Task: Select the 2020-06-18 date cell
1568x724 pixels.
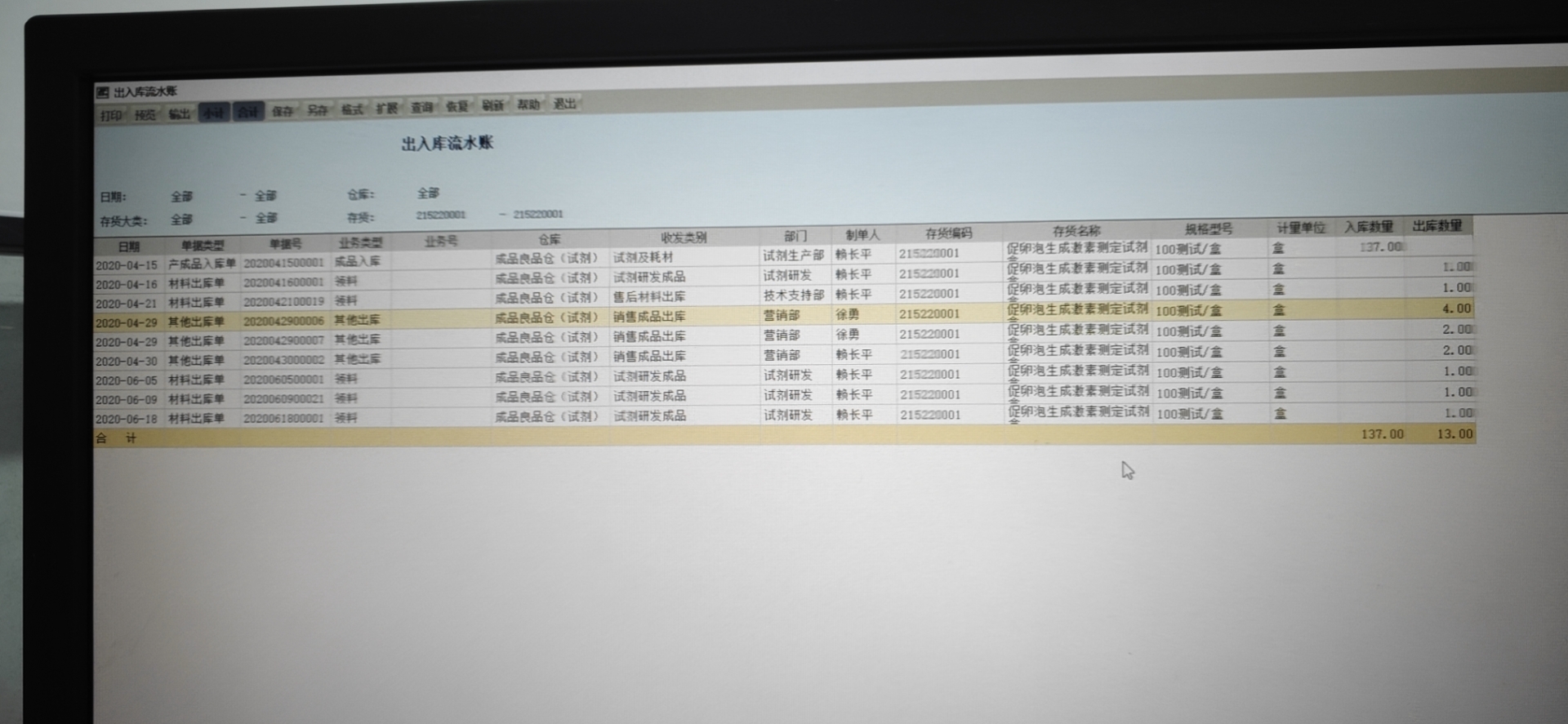Action: [x=127, y=419]
